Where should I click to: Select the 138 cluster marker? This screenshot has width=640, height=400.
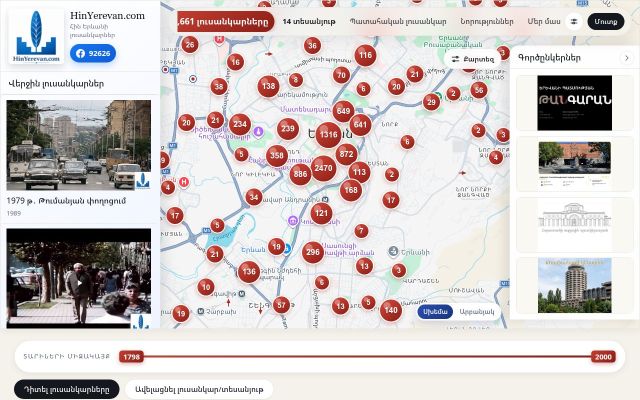coord(268,86)
